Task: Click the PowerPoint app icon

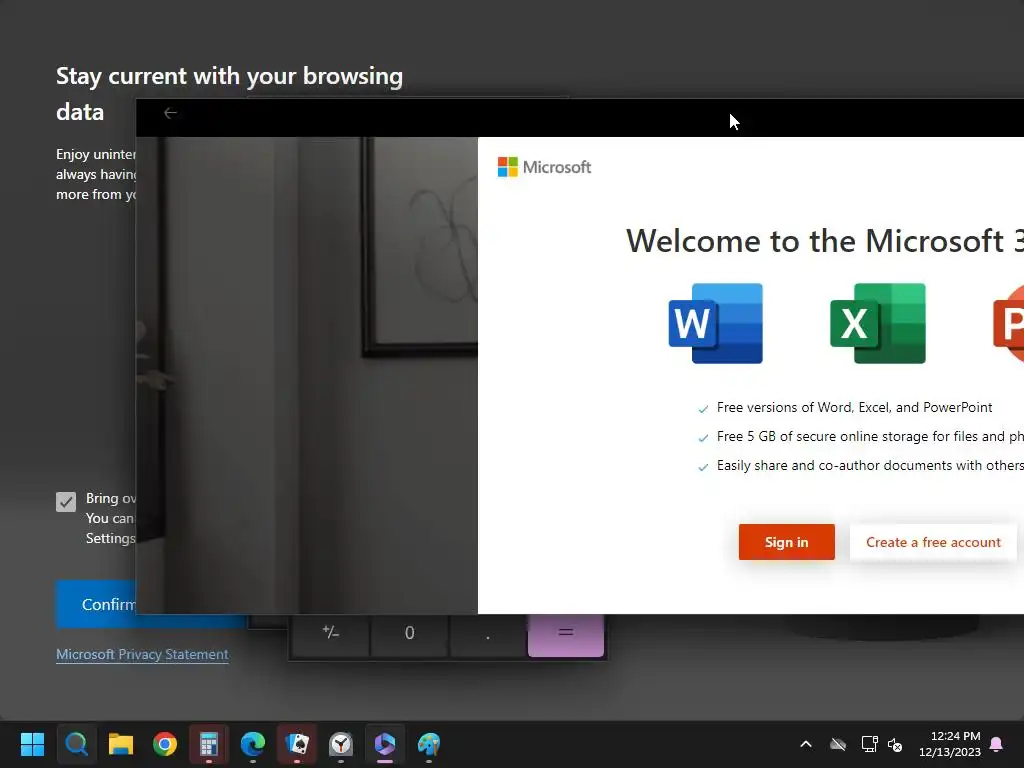Action: [1008, 323]
